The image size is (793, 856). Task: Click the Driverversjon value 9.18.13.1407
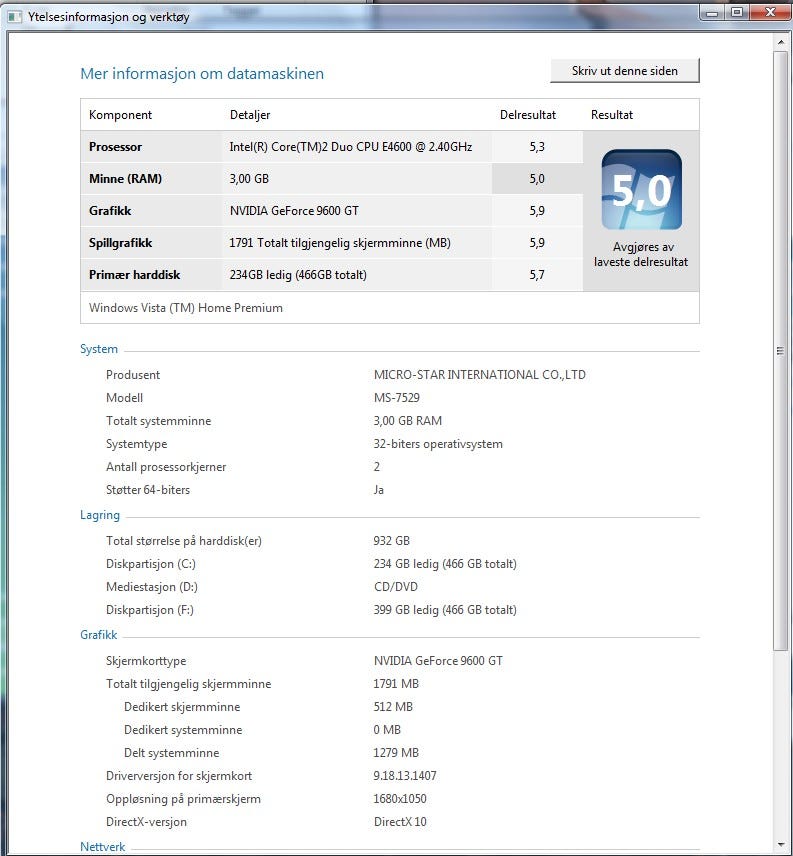coord(405,776)
